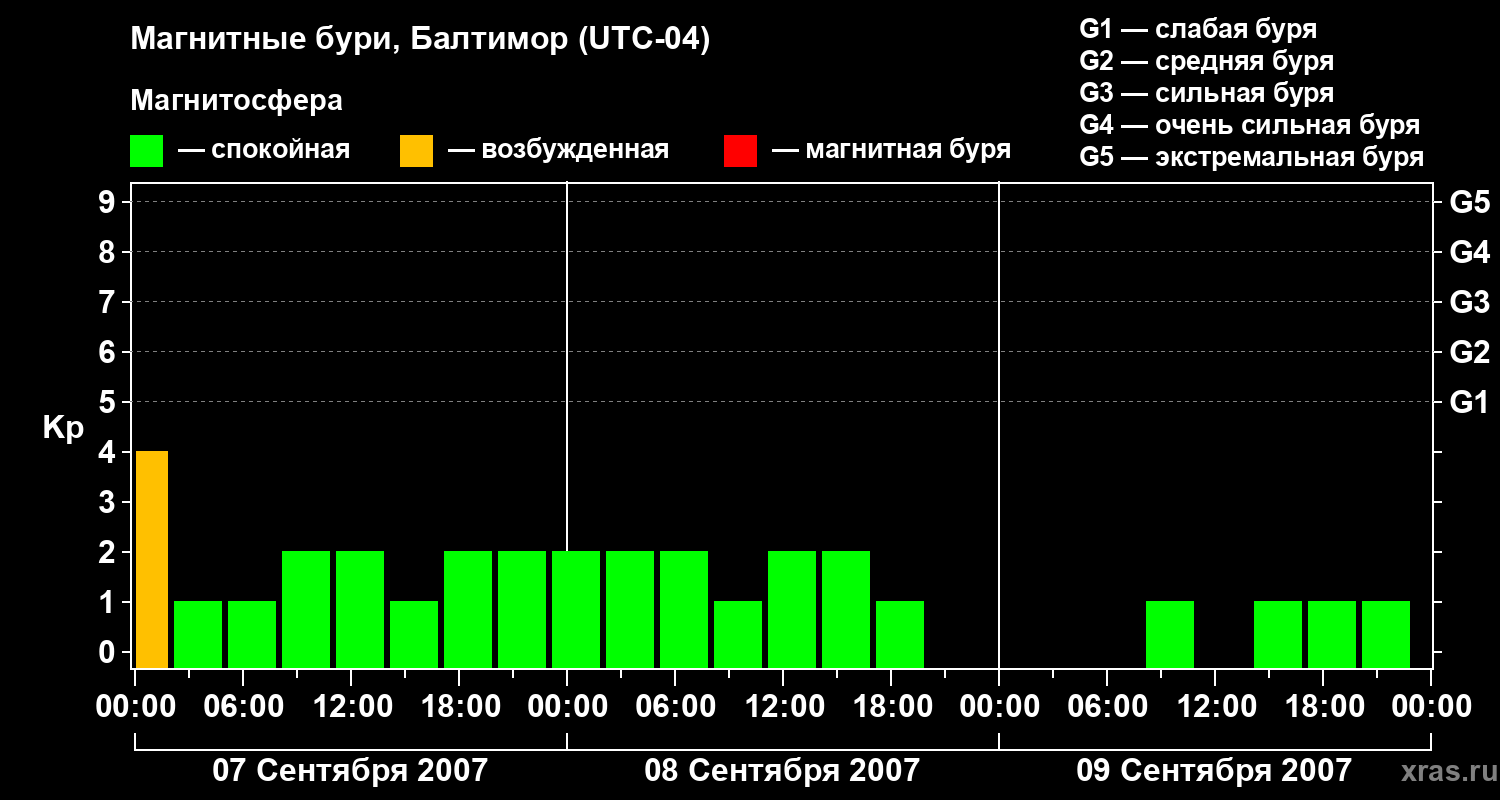Click the 'Магнитосфера' heading
1500x800 pixels.
pyautogui.click(x=236, y=101)
